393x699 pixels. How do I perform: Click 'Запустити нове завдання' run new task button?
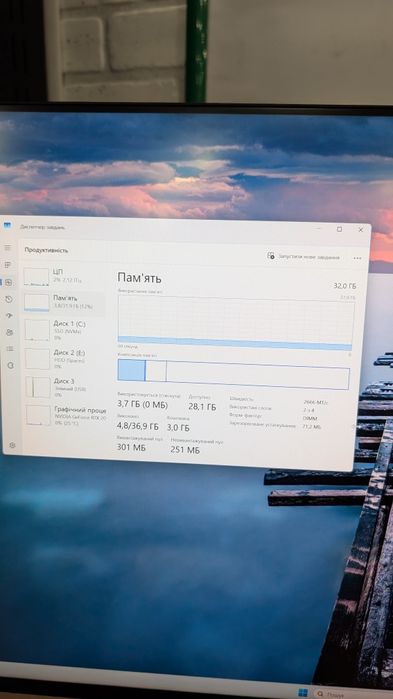(x=303, y=257)
